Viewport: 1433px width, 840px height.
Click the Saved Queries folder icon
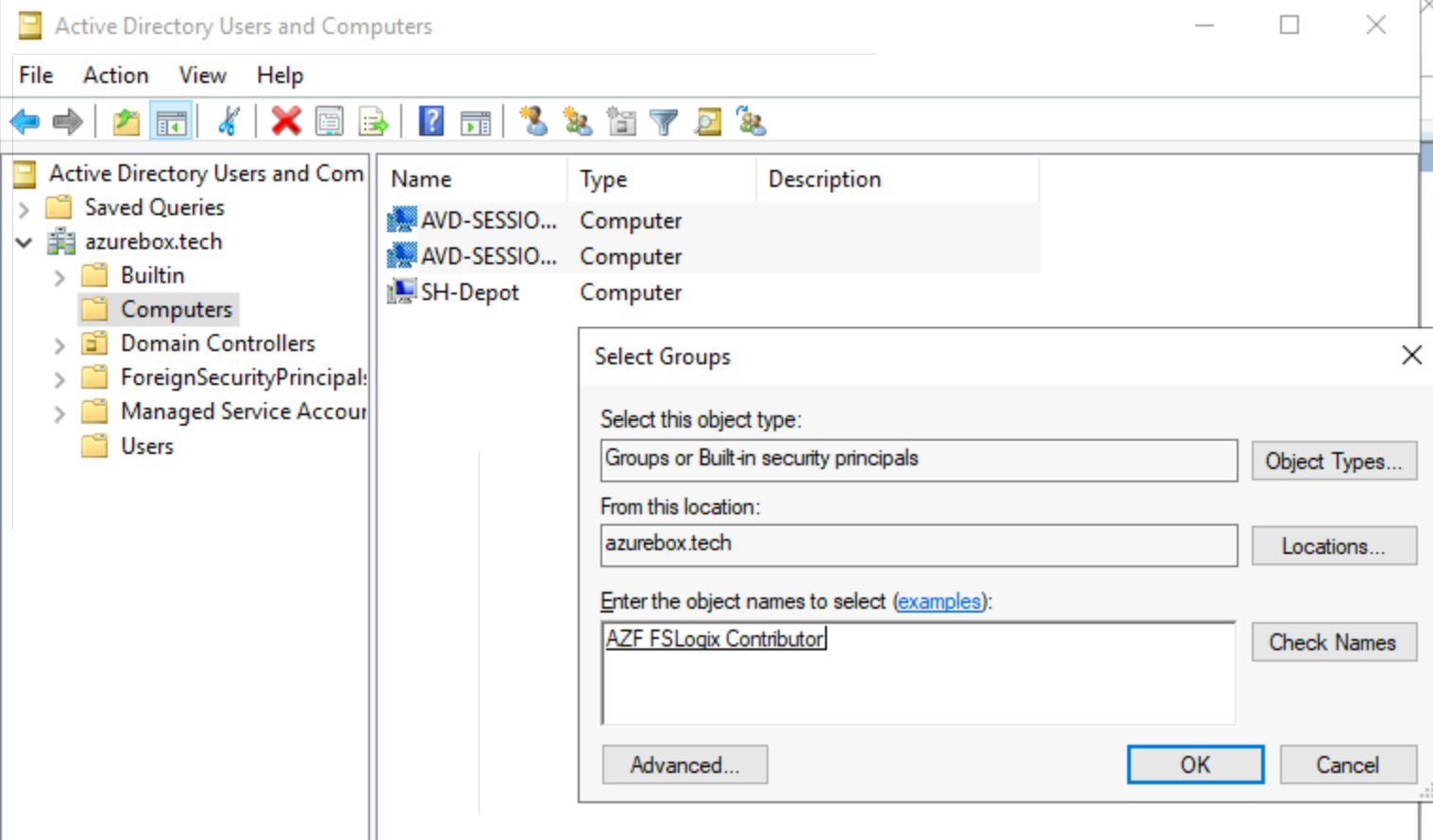59,207
